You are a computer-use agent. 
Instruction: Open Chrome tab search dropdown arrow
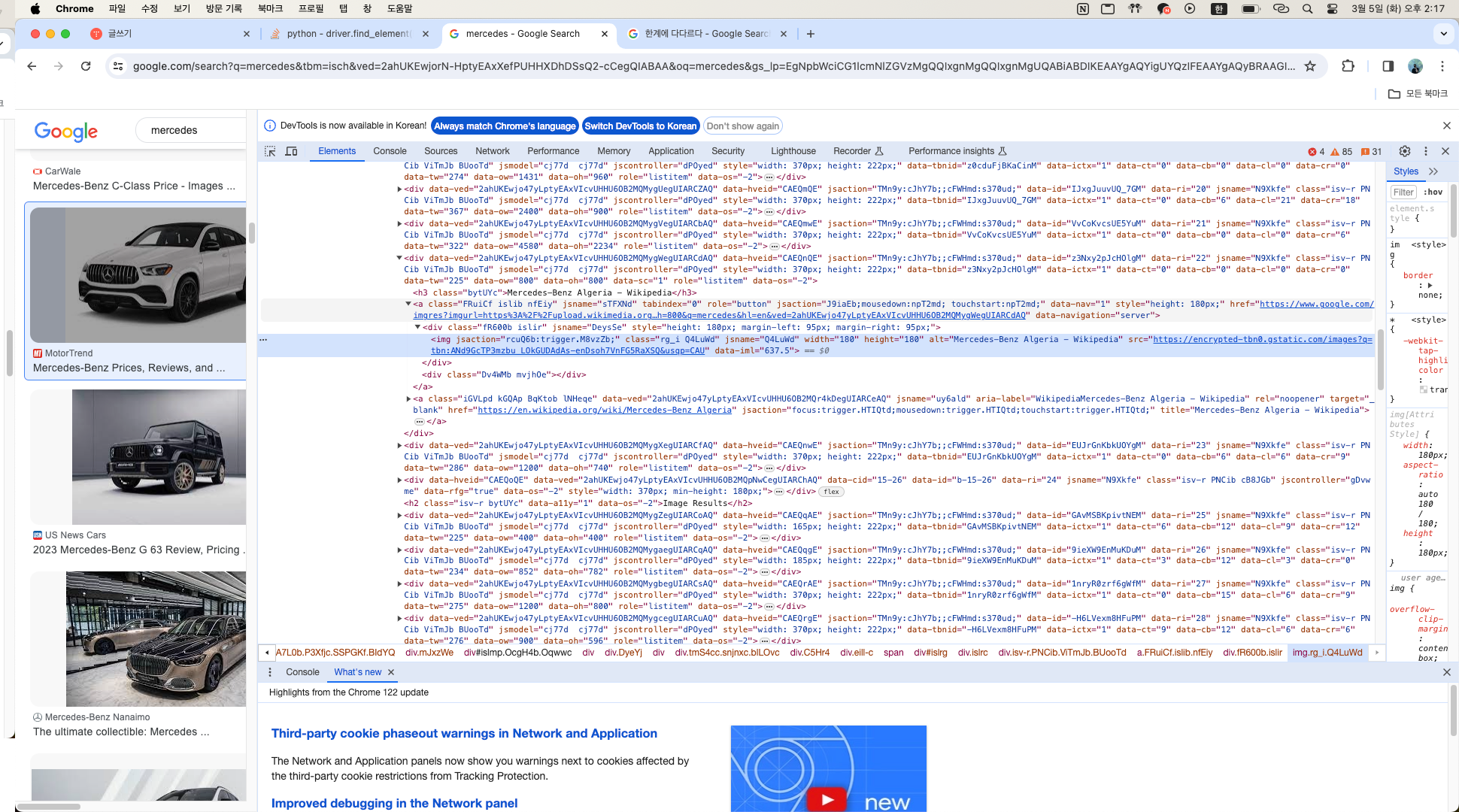point(1443,34)
